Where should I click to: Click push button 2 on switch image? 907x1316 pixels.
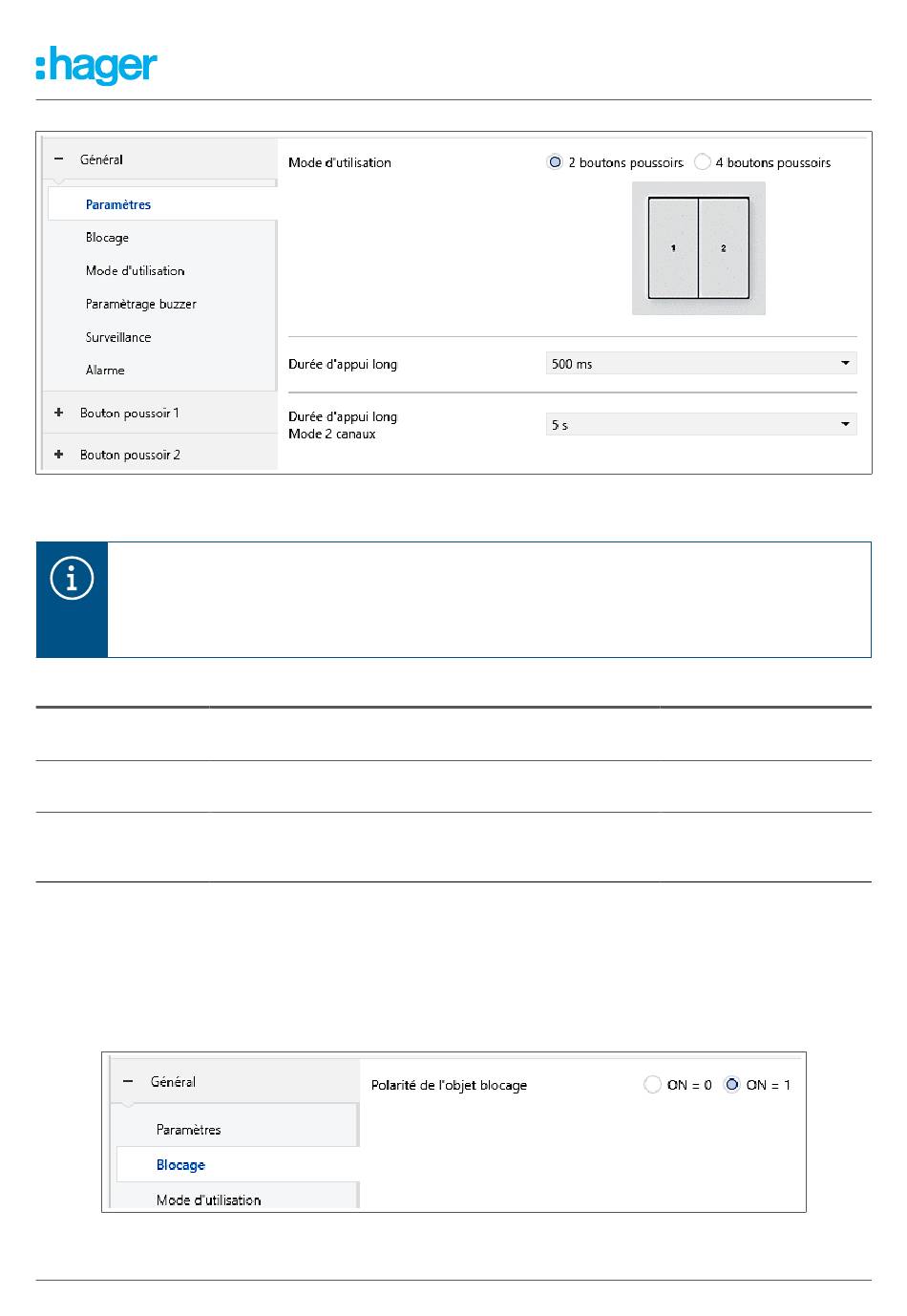(724, 248)
